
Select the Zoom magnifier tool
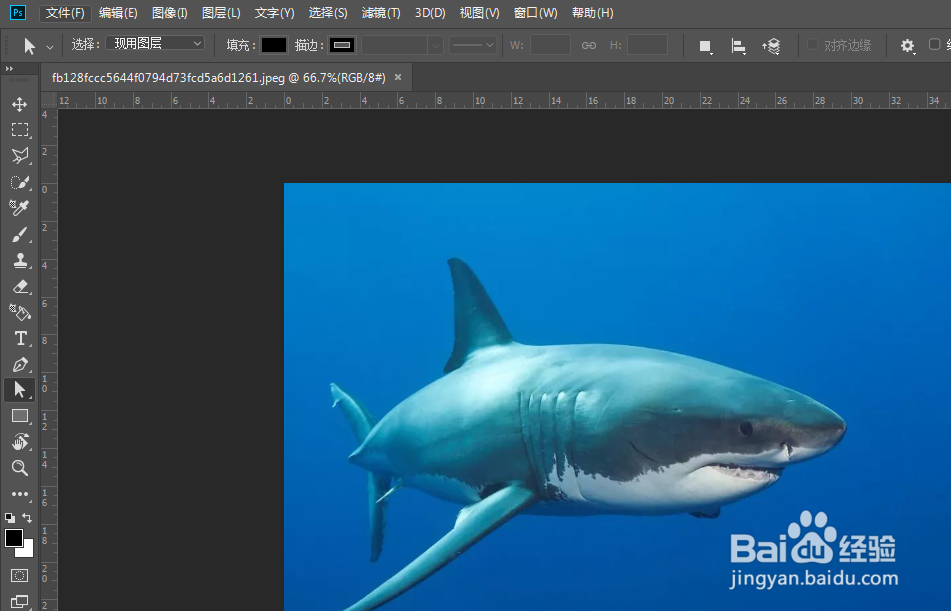pyautogui.click(x=19, y=468)
